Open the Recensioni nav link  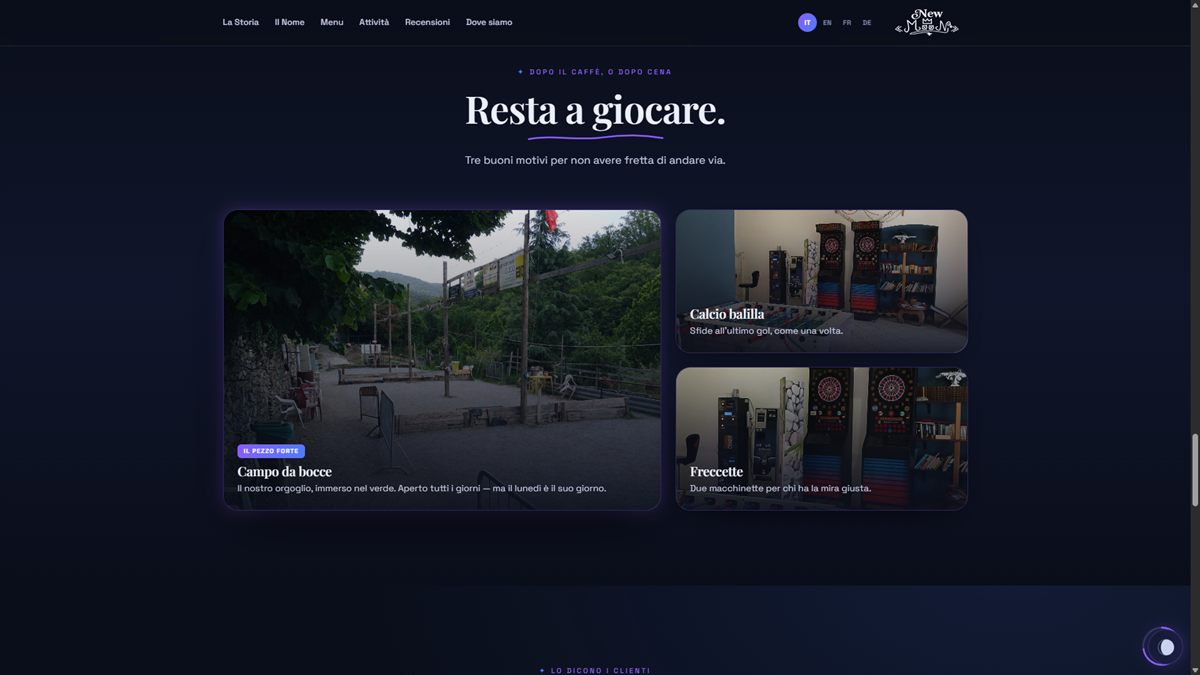(427, 22)
